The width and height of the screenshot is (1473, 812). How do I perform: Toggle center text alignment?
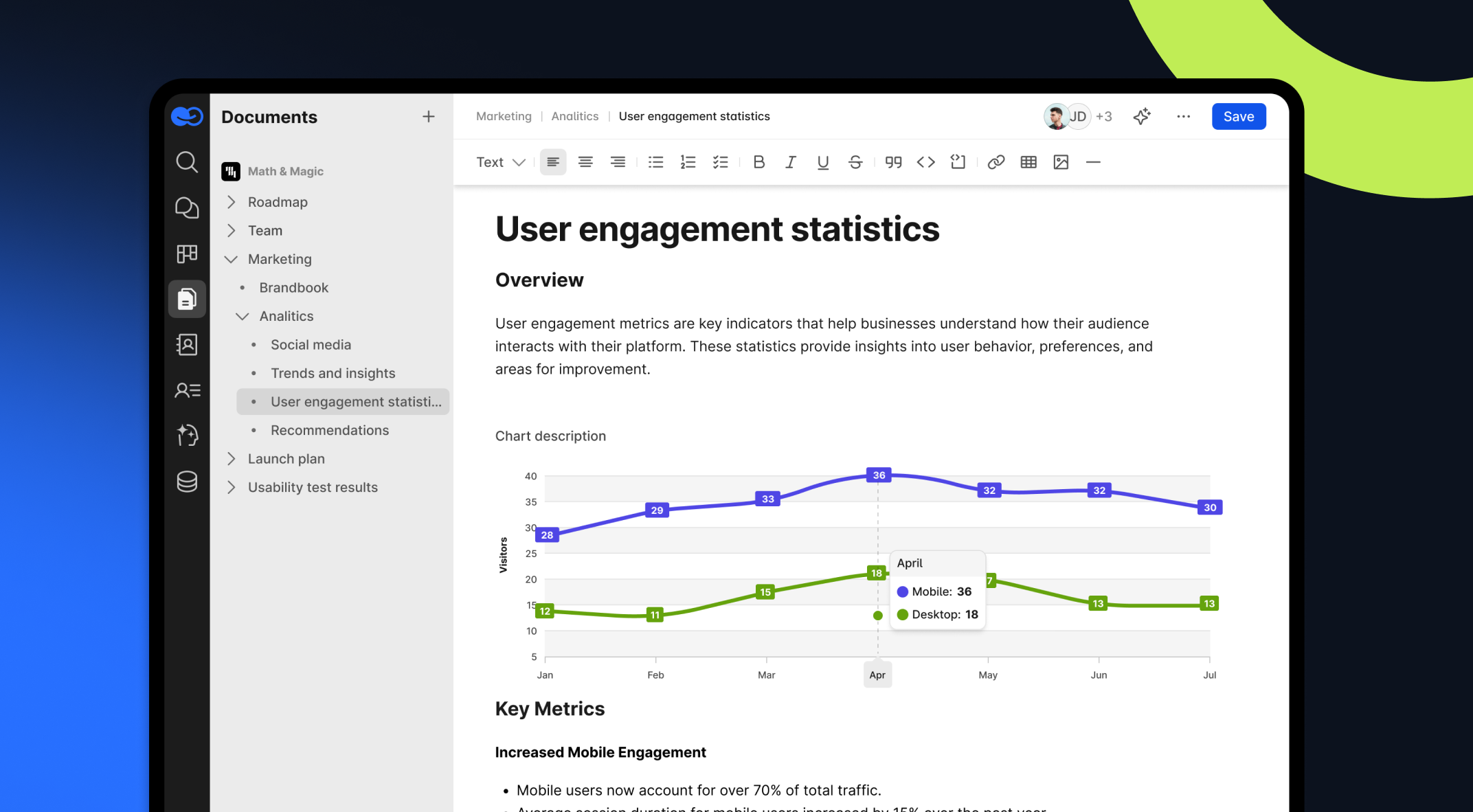click(585, 162)
